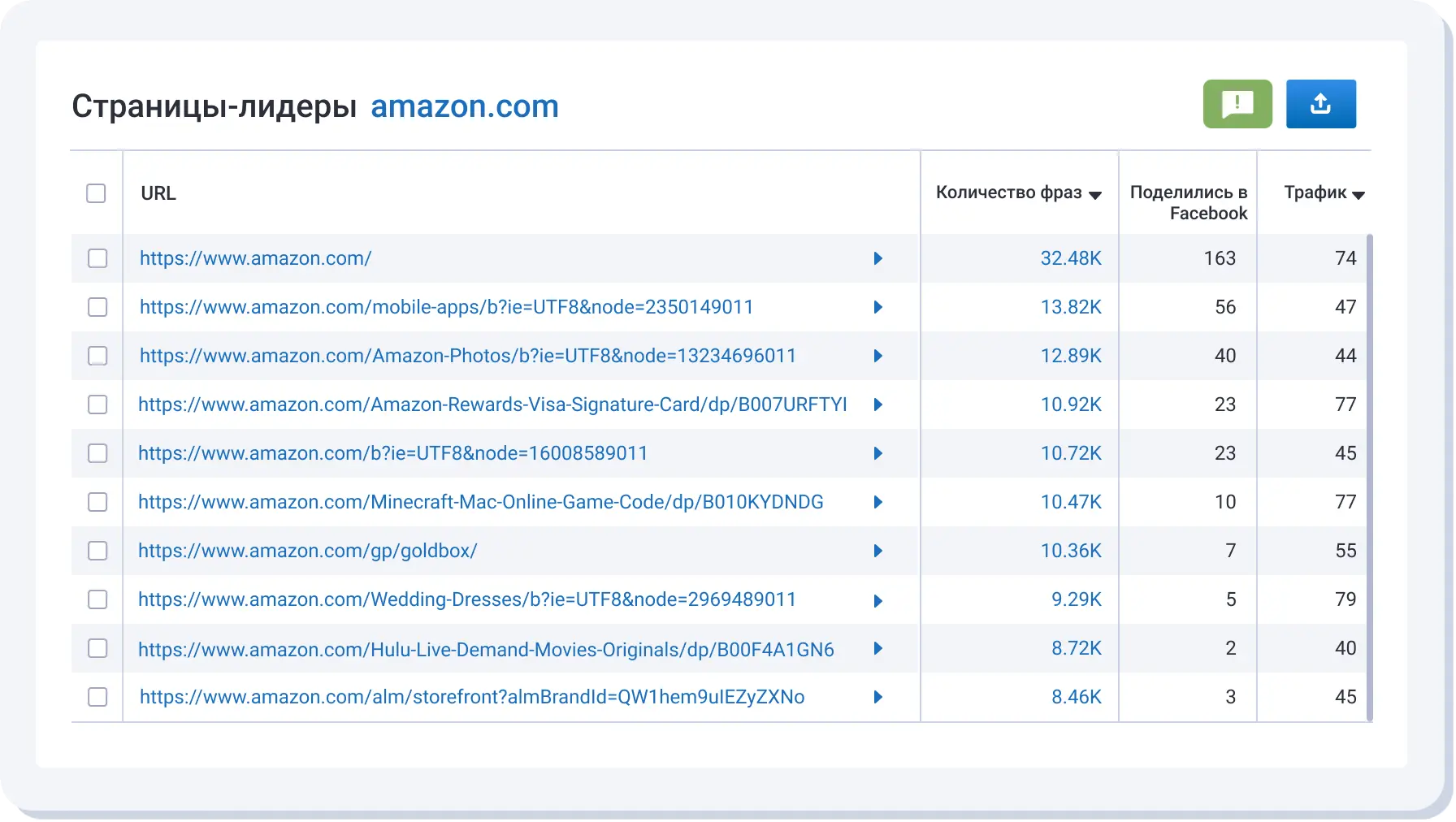Check the box for amazon.com homepage row
Screen dimensions: 1456x822
(97, 258)
